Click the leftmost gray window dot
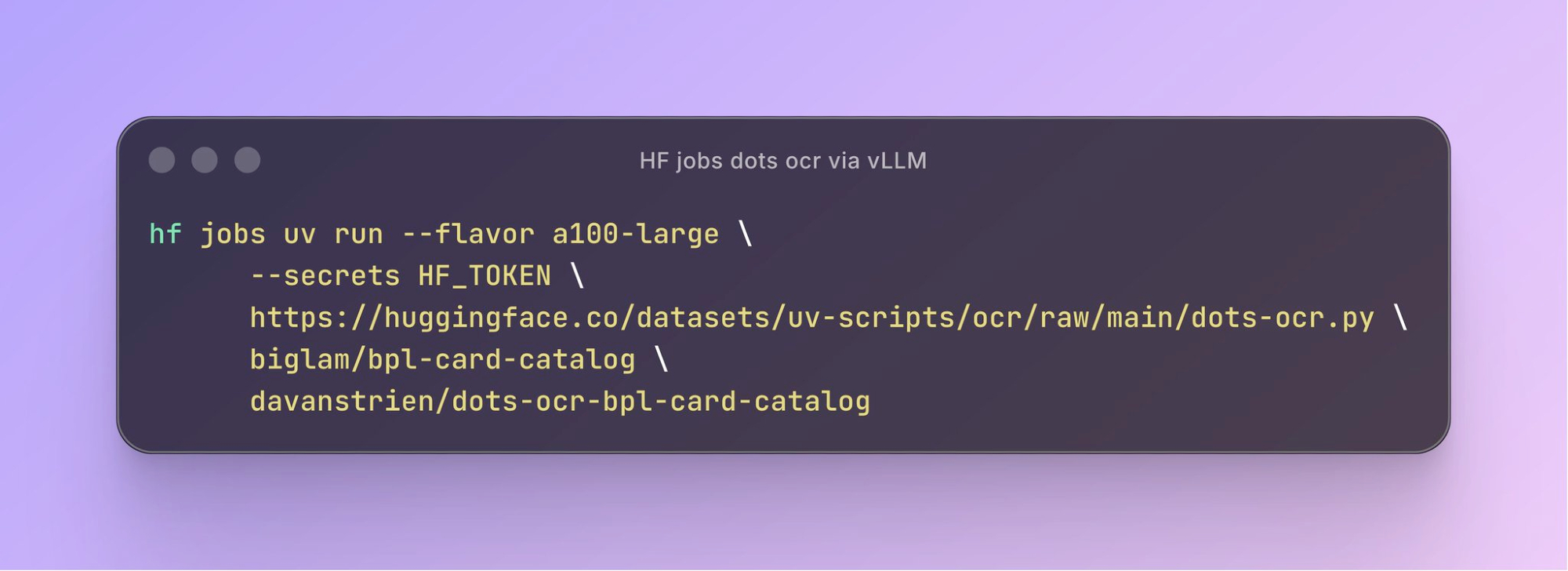The image size is (1568, 571). click(162, 160)
